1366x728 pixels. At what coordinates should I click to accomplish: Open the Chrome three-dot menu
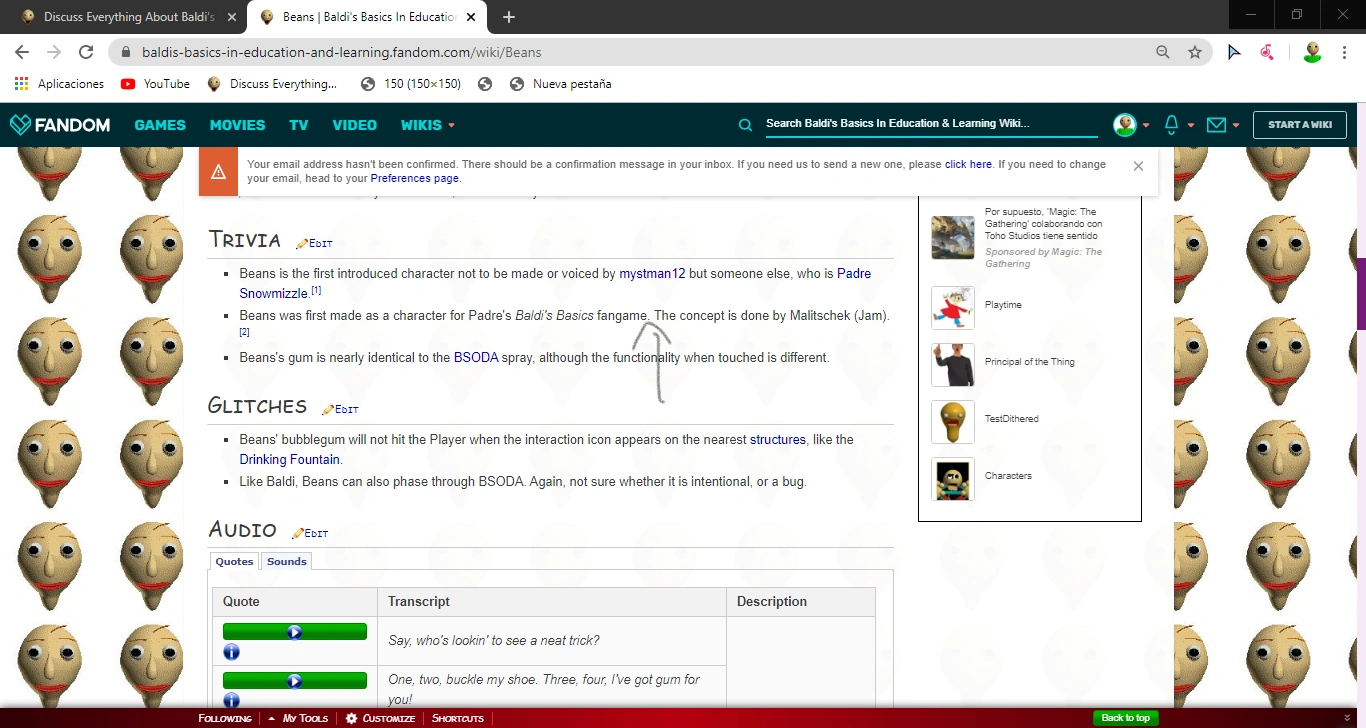pos(1346,52)
